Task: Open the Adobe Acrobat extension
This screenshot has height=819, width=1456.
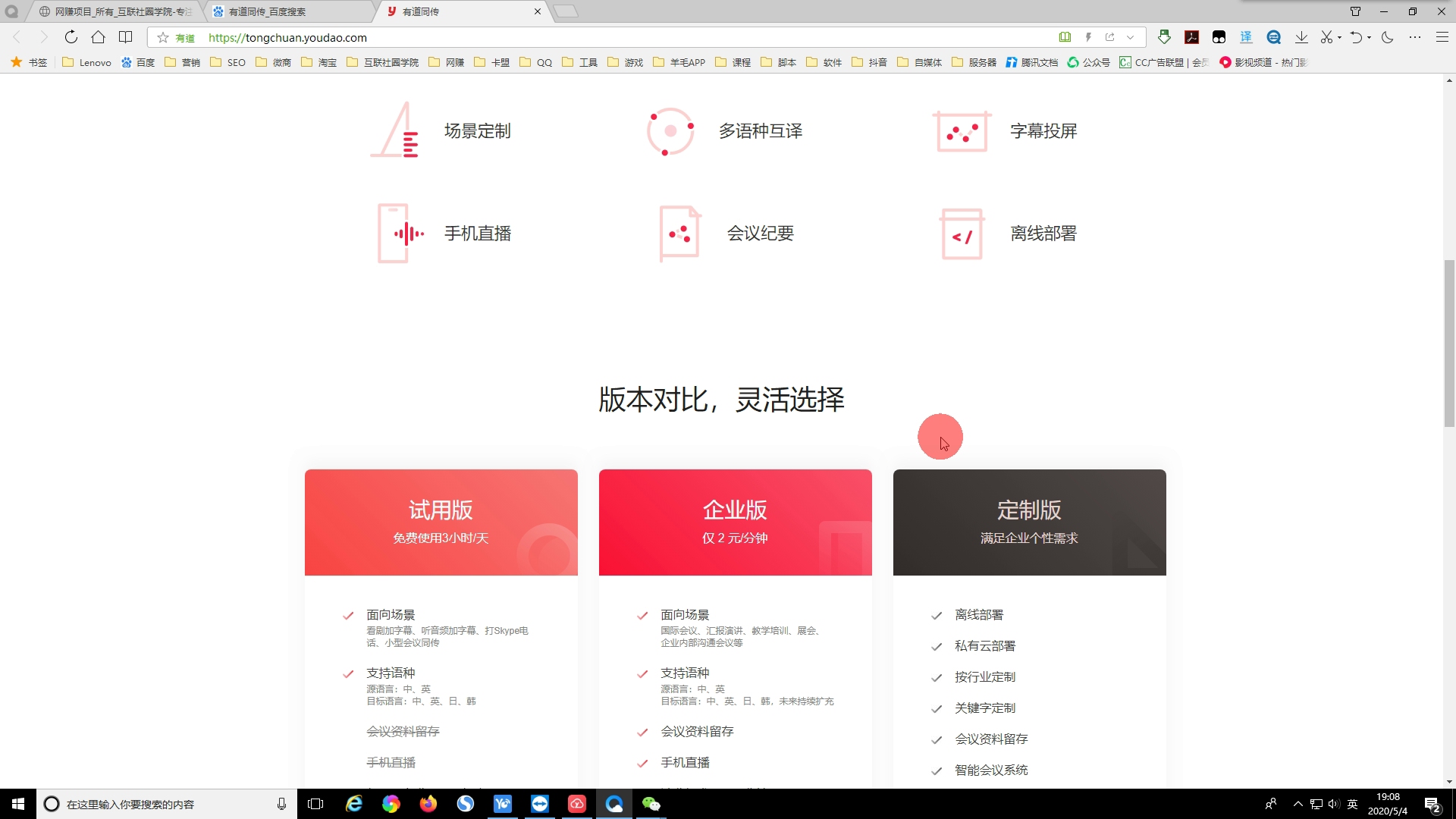Action: click(x=1192, y=37)
